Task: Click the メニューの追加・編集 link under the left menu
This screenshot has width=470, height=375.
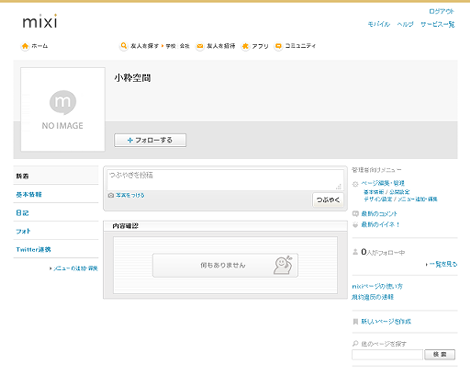Action: [x=75, y=268]
